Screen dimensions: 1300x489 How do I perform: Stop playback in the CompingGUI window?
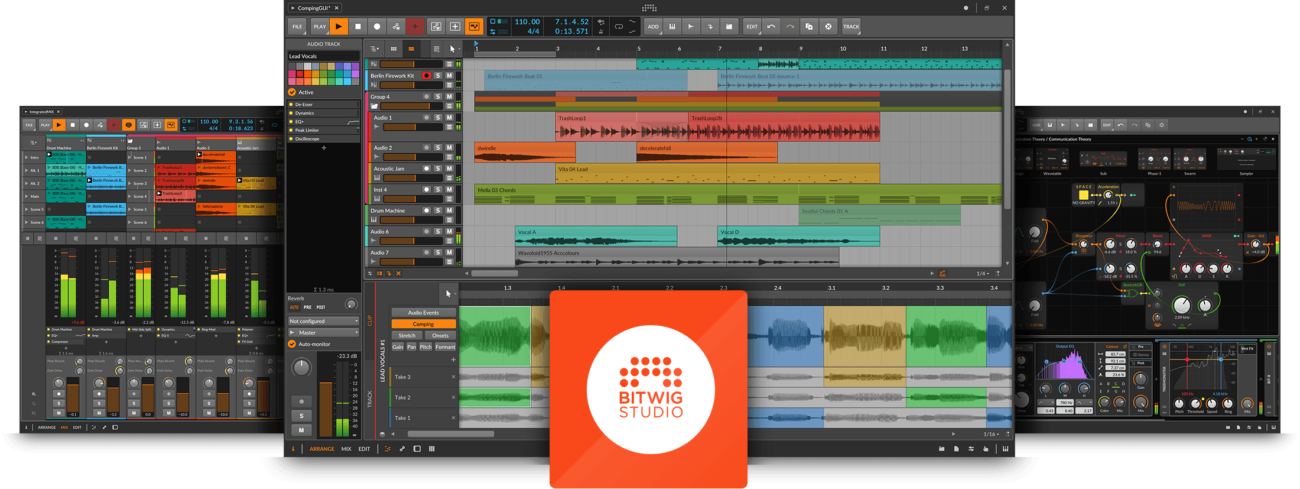point(358,27)
